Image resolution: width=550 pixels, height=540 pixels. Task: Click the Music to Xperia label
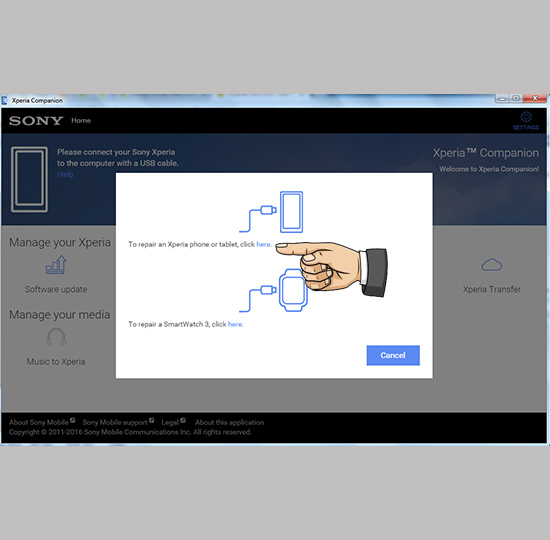(x=56, y=362)
